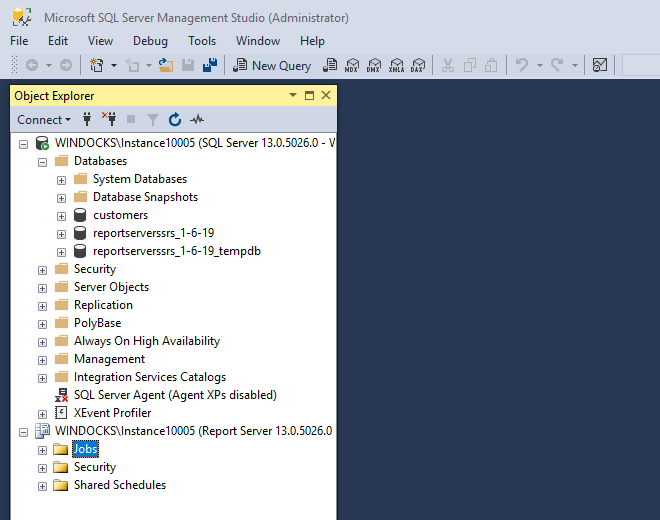
Task: Select the customers database
Action: tap(120, 215)
